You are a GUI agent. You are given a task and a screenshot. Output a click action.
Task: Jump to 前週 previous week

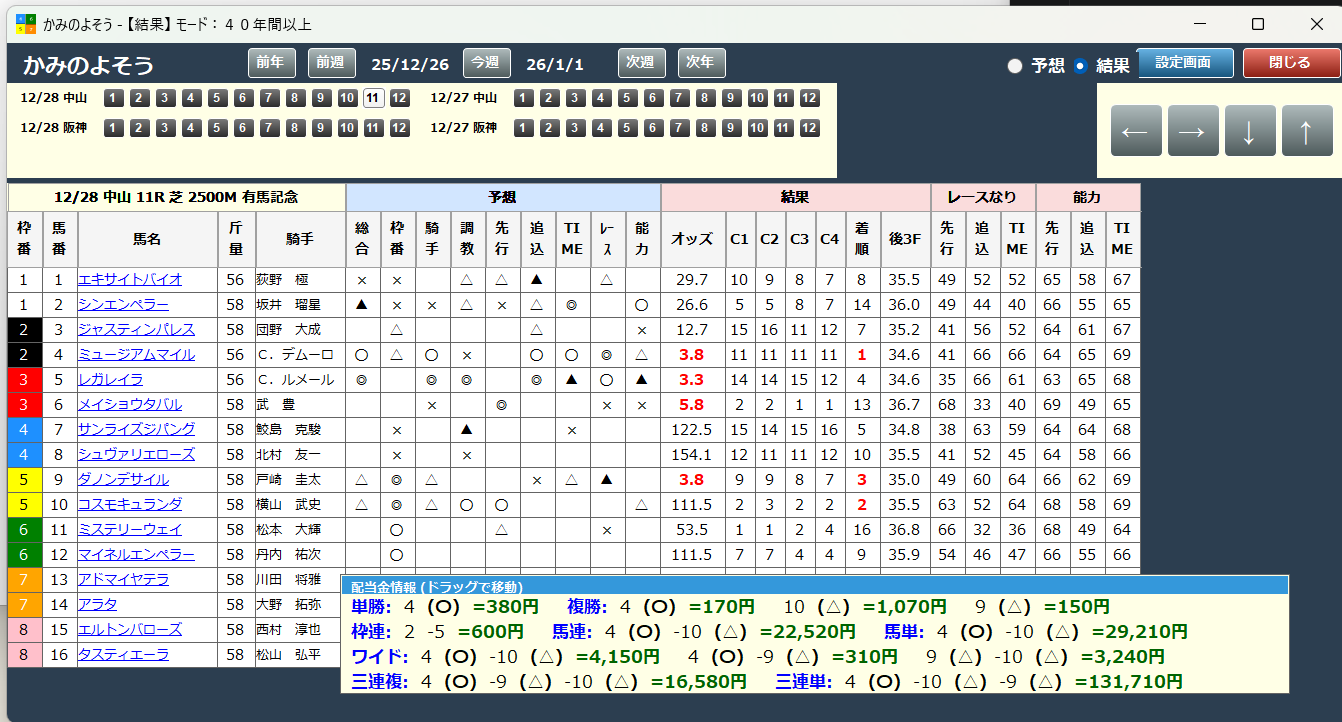(x=332, y=63)
